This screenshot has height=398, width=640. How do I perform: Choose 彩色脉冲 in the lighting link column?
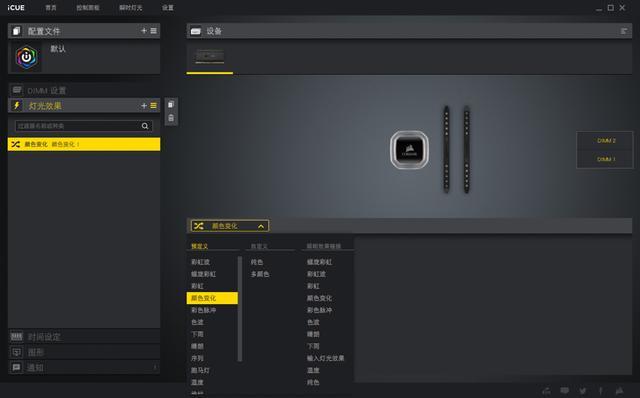pos(319,310)
